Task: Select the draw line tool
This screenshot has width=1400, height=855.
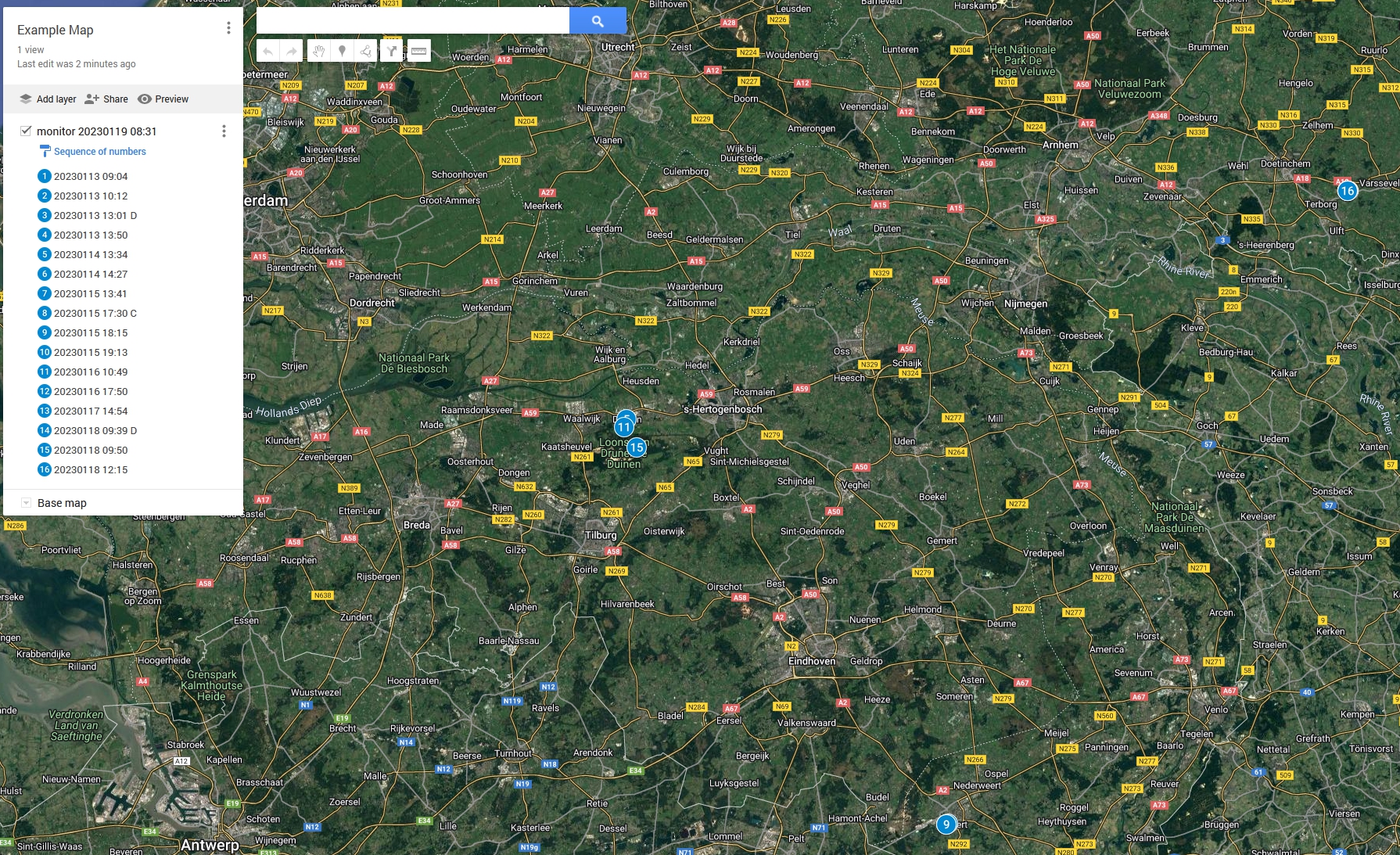Action: 365,52
